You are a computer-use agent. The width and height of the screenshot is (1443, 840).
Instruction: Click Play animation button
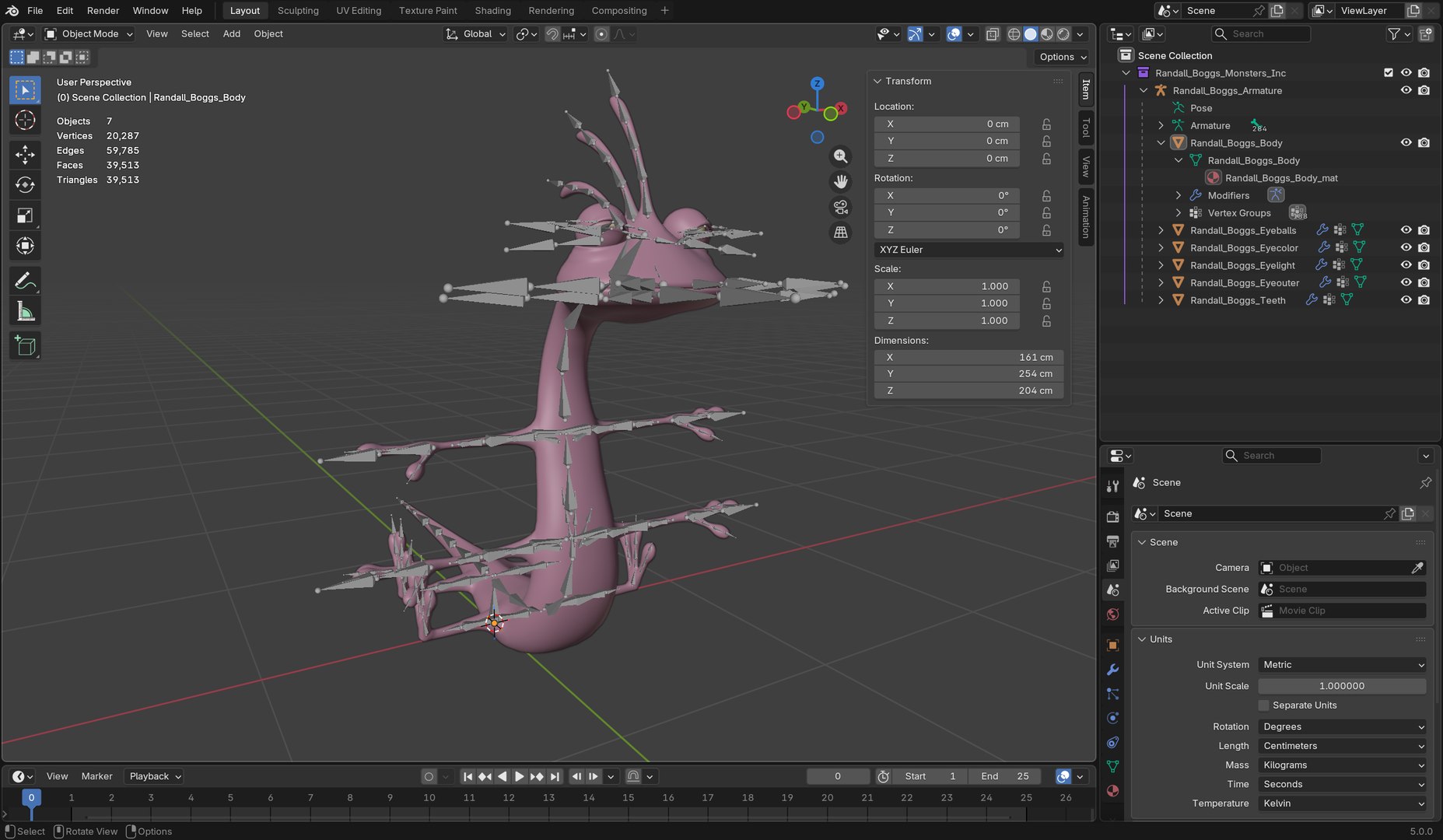519,776
